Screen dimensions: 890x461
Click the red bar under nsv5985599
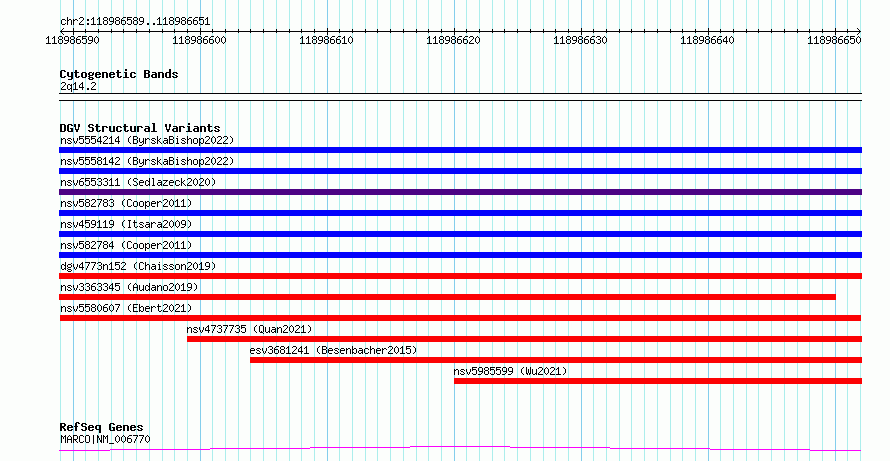point(658,381)
